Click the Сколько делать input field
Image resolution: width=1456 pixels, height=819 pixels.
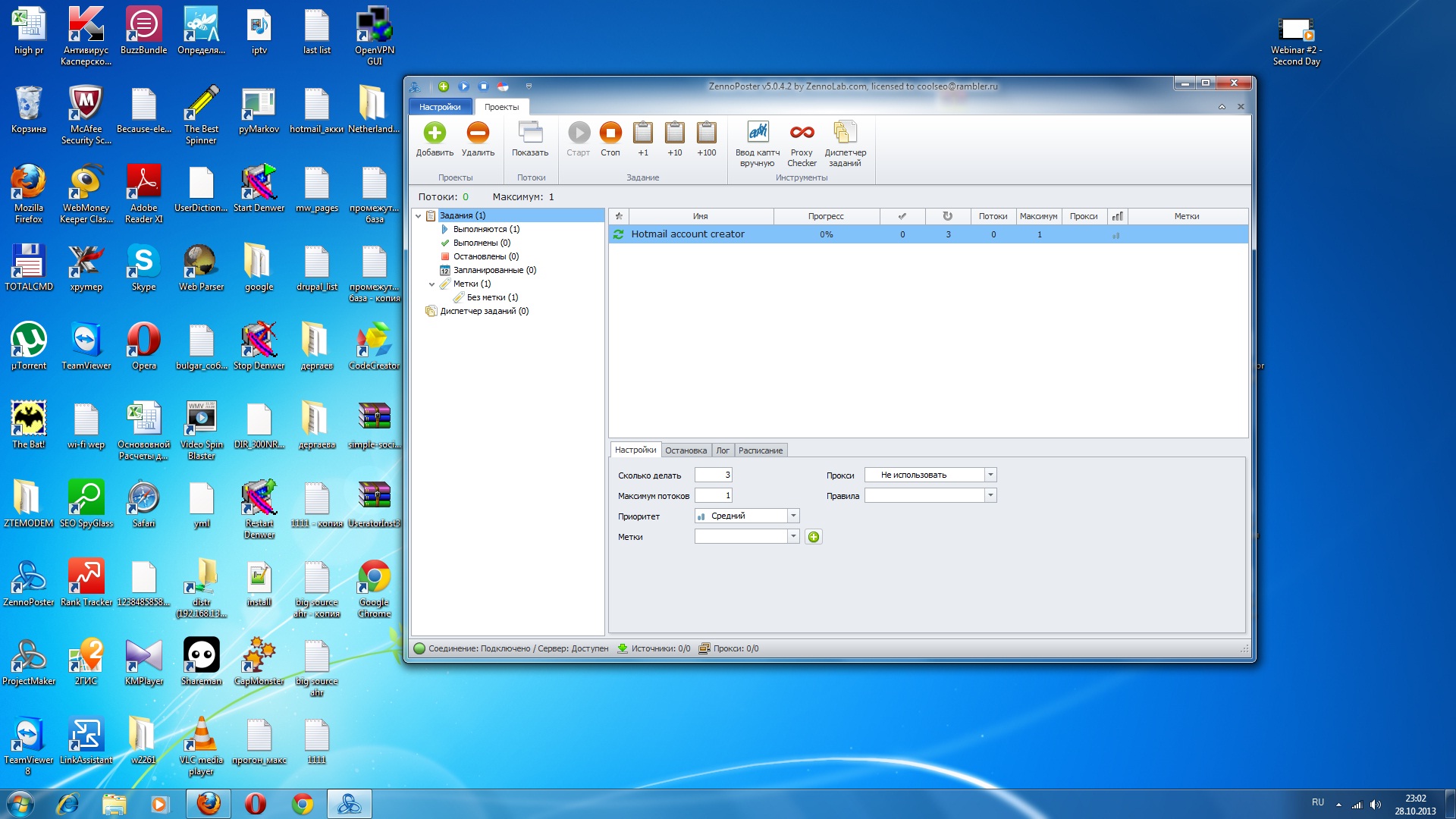(713, 475)
